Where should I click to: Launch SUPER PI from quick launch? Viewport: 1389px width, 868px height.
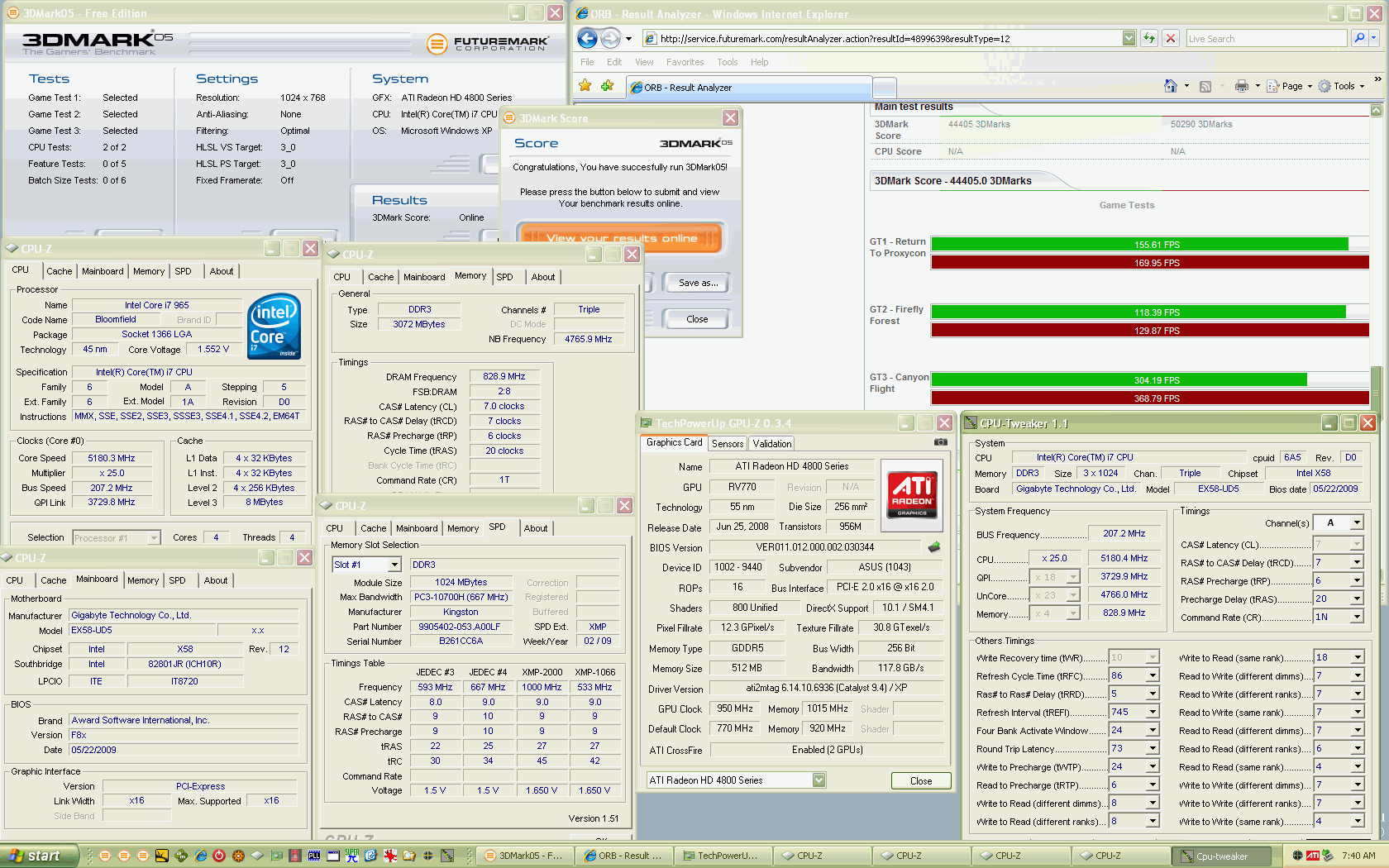point(352,856)
